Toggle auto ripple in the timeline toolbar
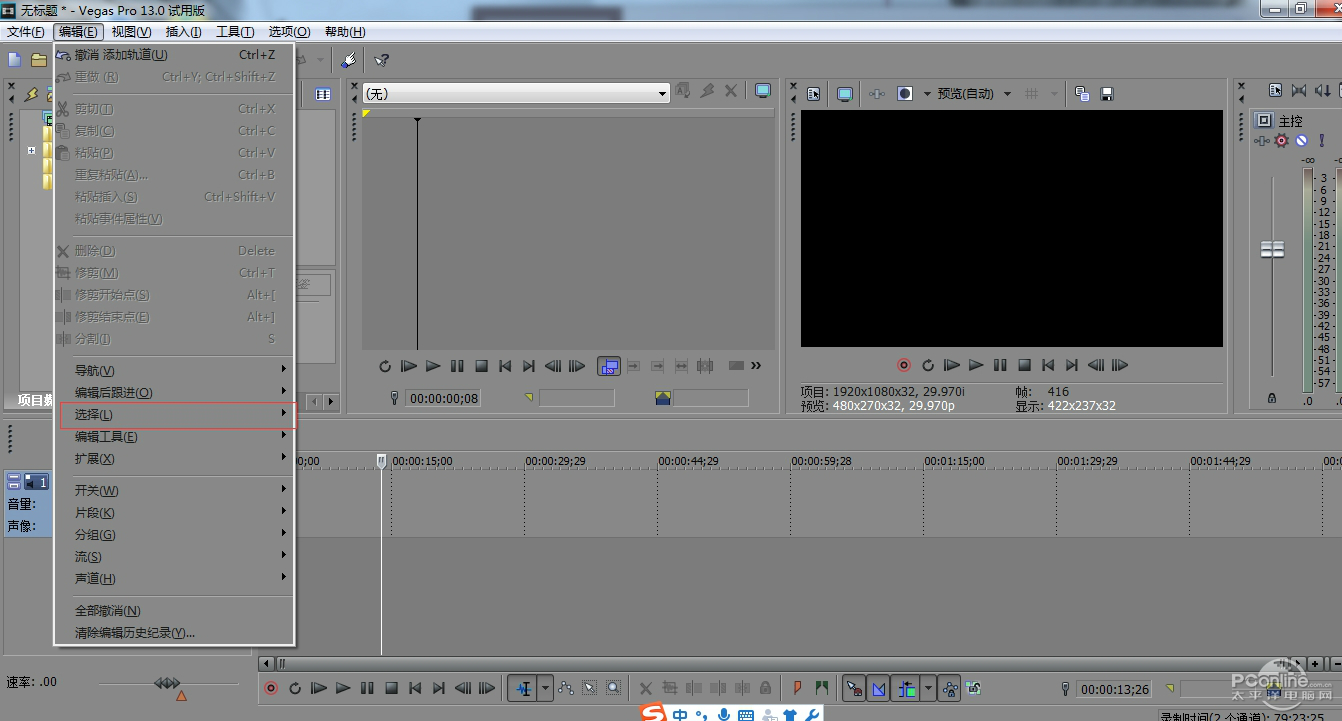The height and width of the screenshot is (721, 1342). pyautogui.click(x=907, y=688)
